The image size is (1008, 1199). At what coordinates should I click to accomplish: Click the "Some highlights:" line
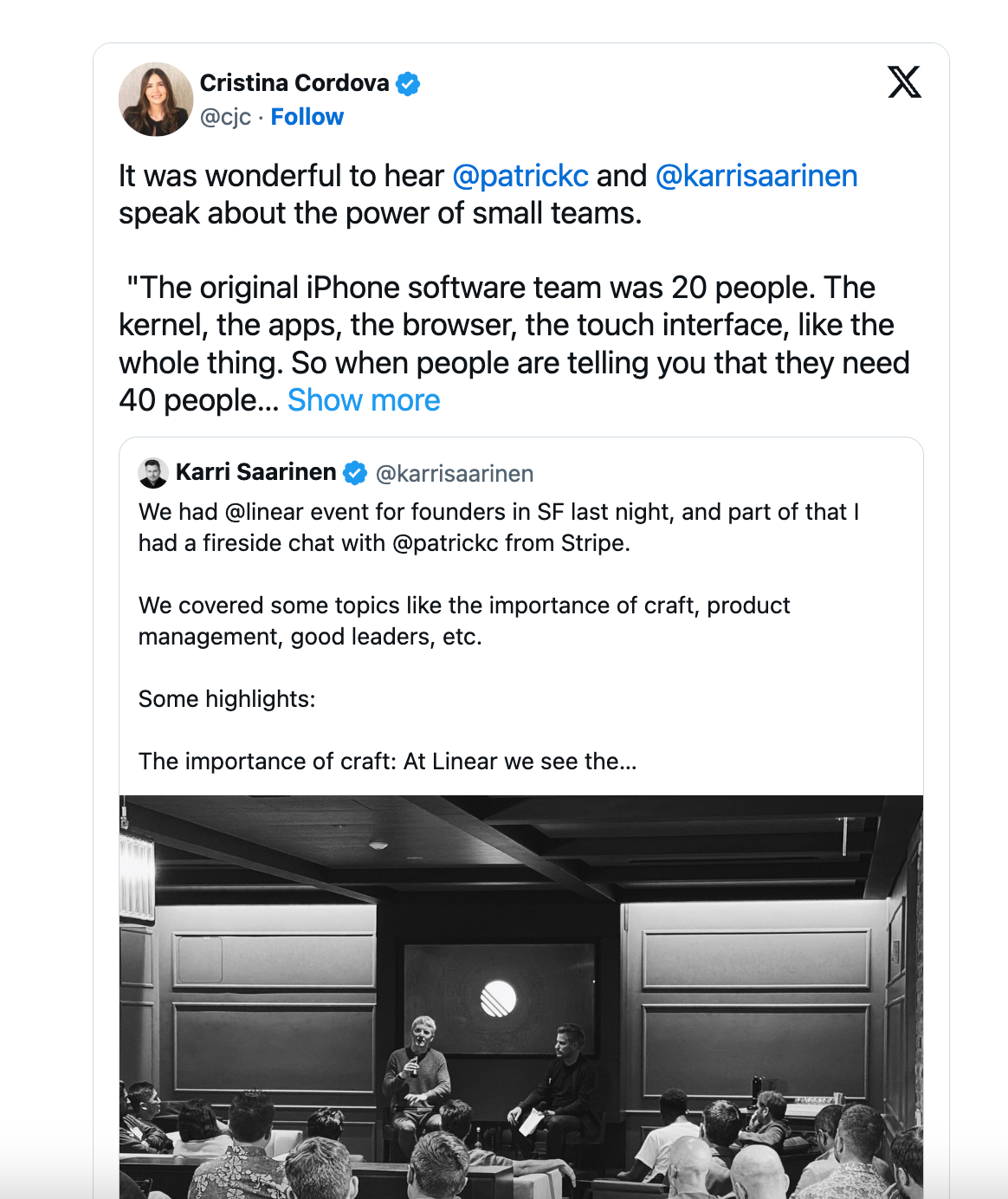(227, 699)
